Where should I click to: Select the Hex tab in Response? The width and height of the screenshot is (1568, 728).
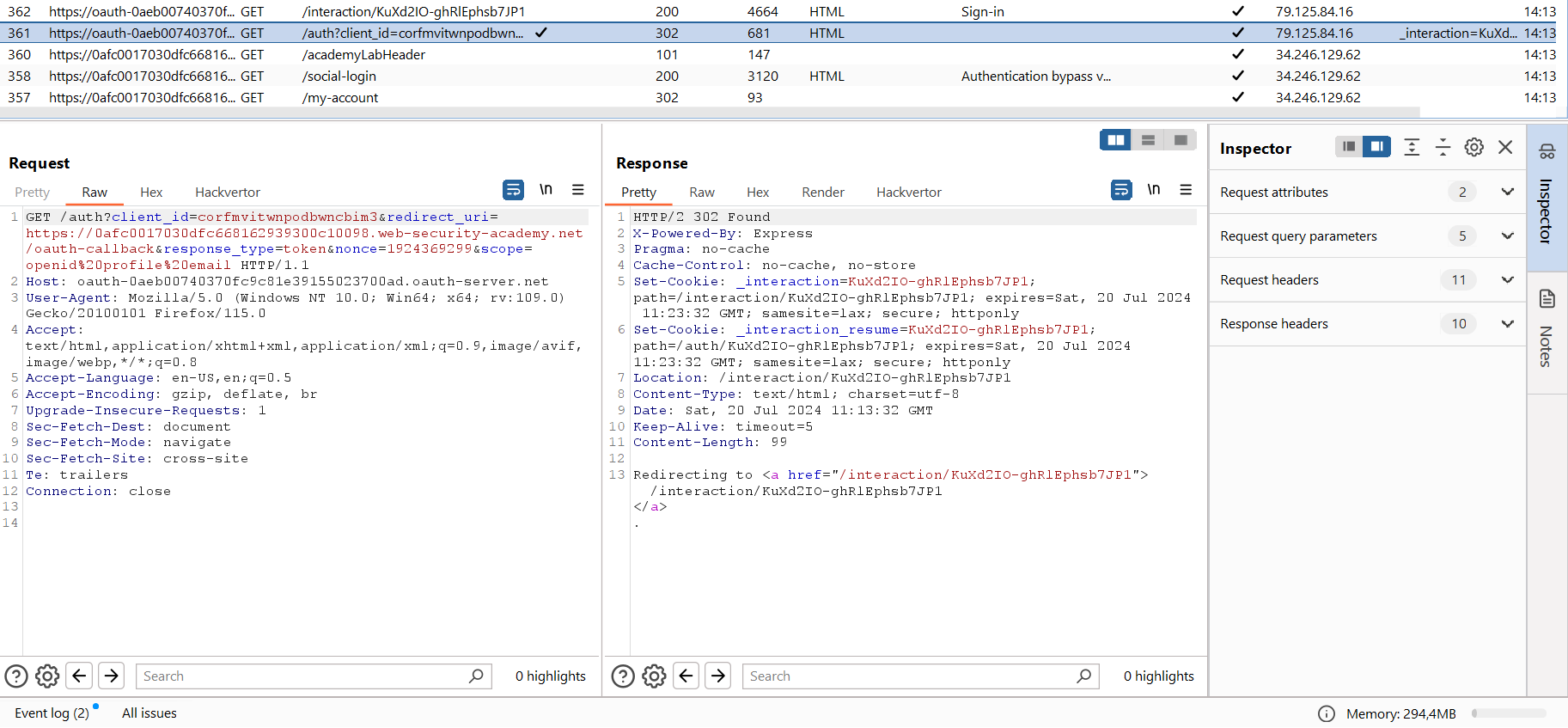coord(758,193)
